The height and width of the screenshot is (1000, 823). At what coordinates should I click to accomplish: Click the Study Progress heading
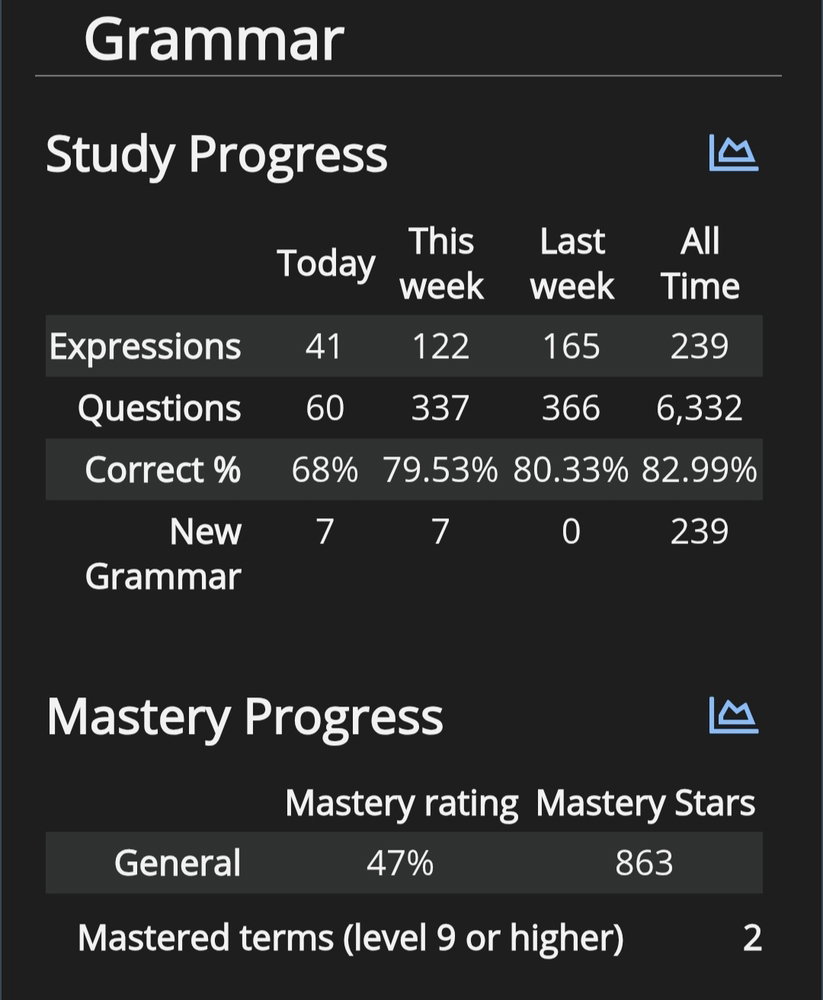(216, 154)
